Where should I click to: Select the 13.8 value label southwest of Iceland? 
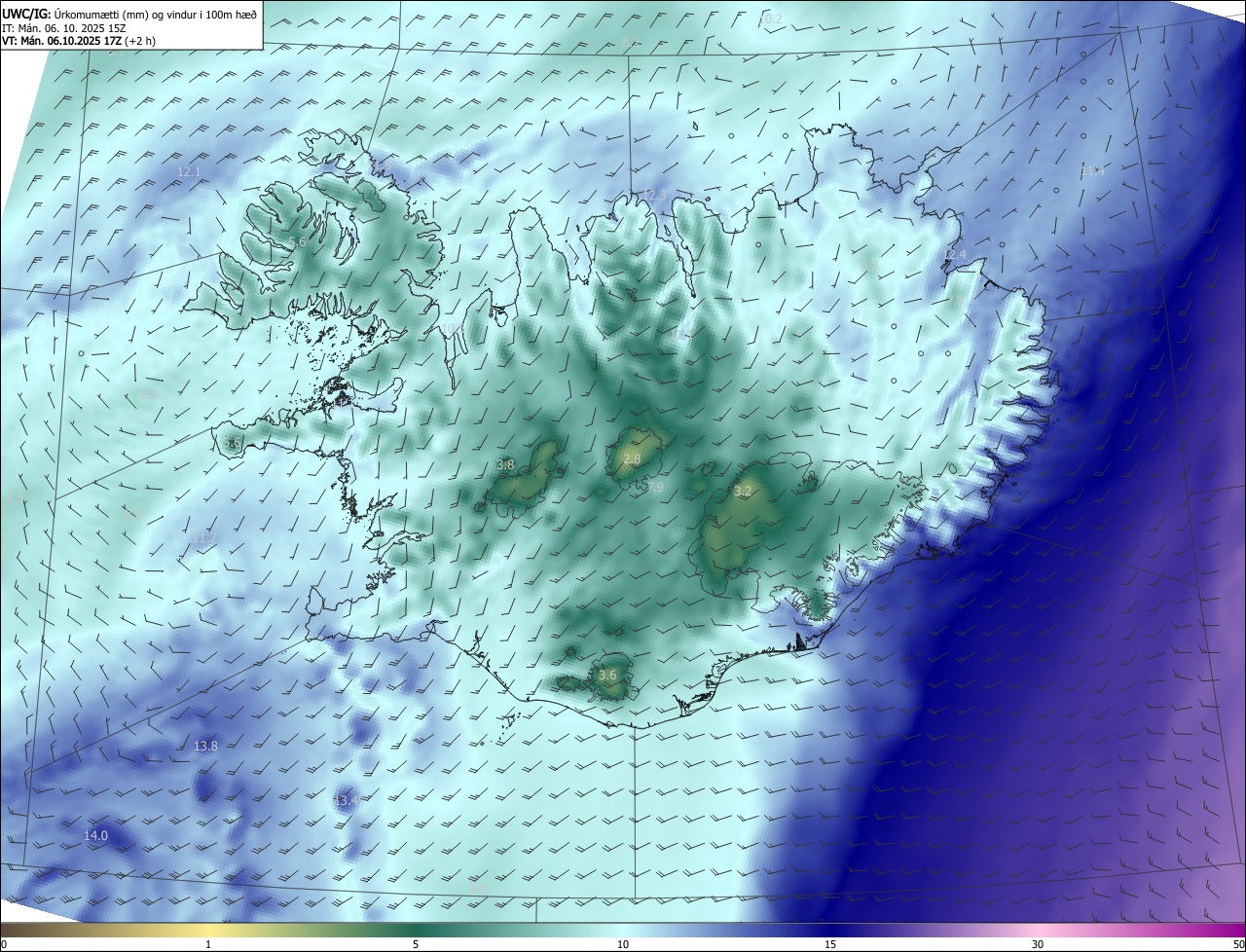(205, 747)
